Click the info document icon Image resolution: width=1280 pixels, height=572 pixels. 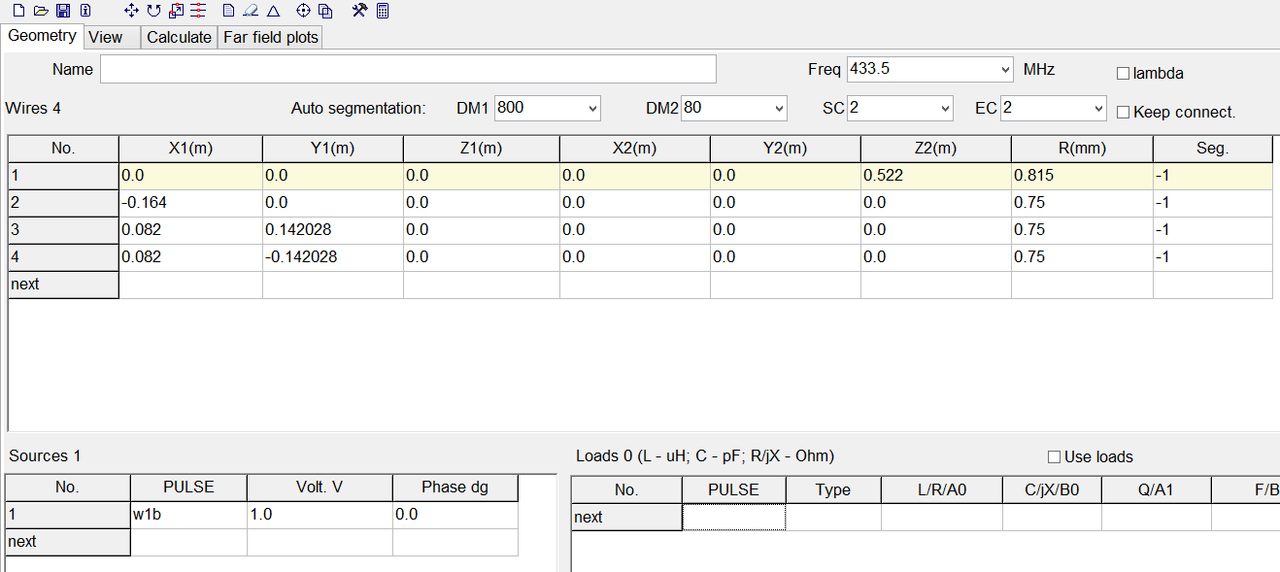(x=85, y=11)
